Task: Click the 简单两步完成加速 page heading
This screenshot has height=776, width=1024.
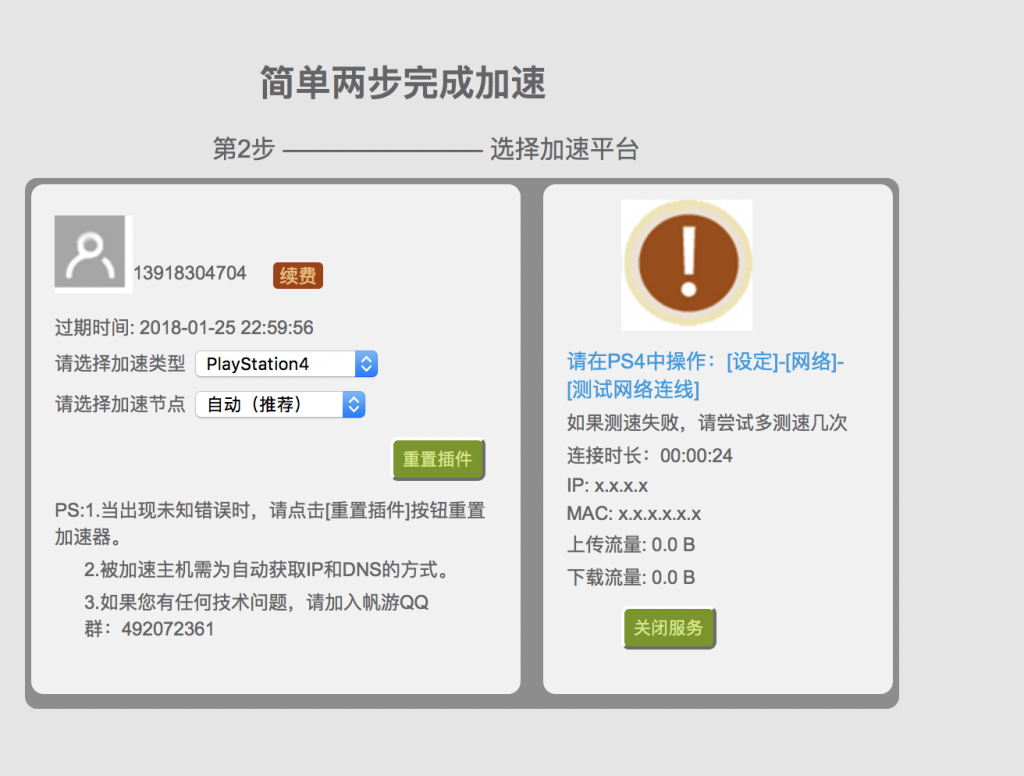Action: 403,83
